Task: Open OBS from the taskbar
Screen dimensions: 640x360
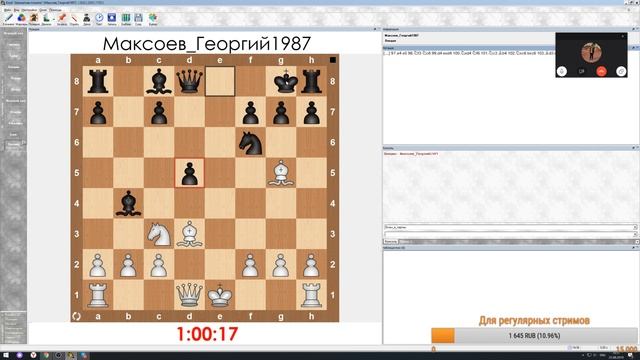Action: click(58, 356)
